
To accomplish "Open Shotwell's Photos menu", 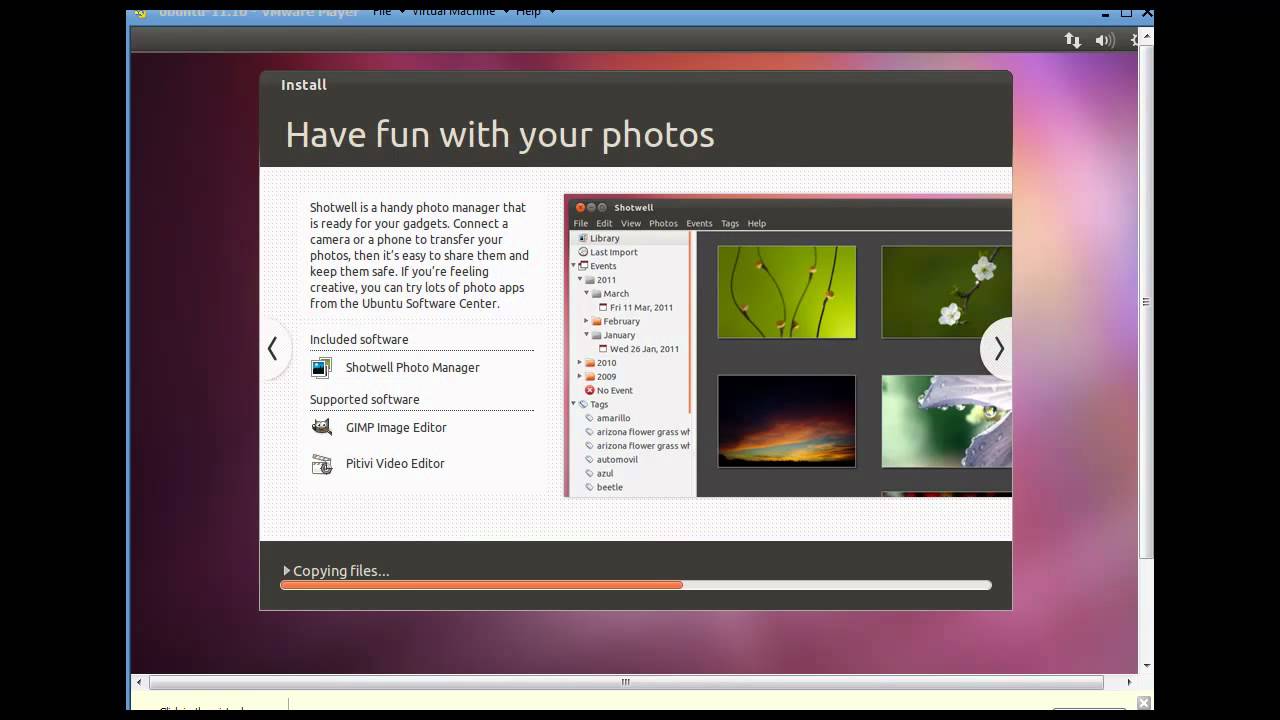I will pyautogui.click(x=663, y=223).
